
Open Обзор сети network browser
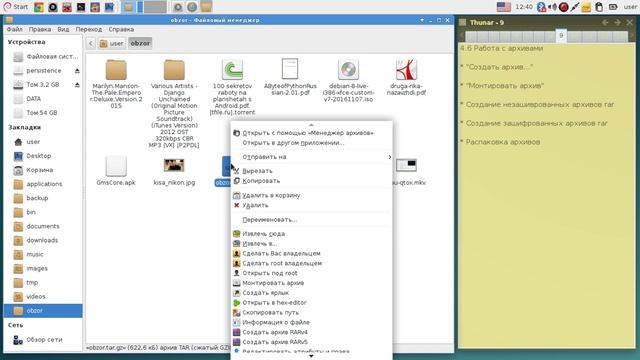pyautogui.click(x=43, y=340)
